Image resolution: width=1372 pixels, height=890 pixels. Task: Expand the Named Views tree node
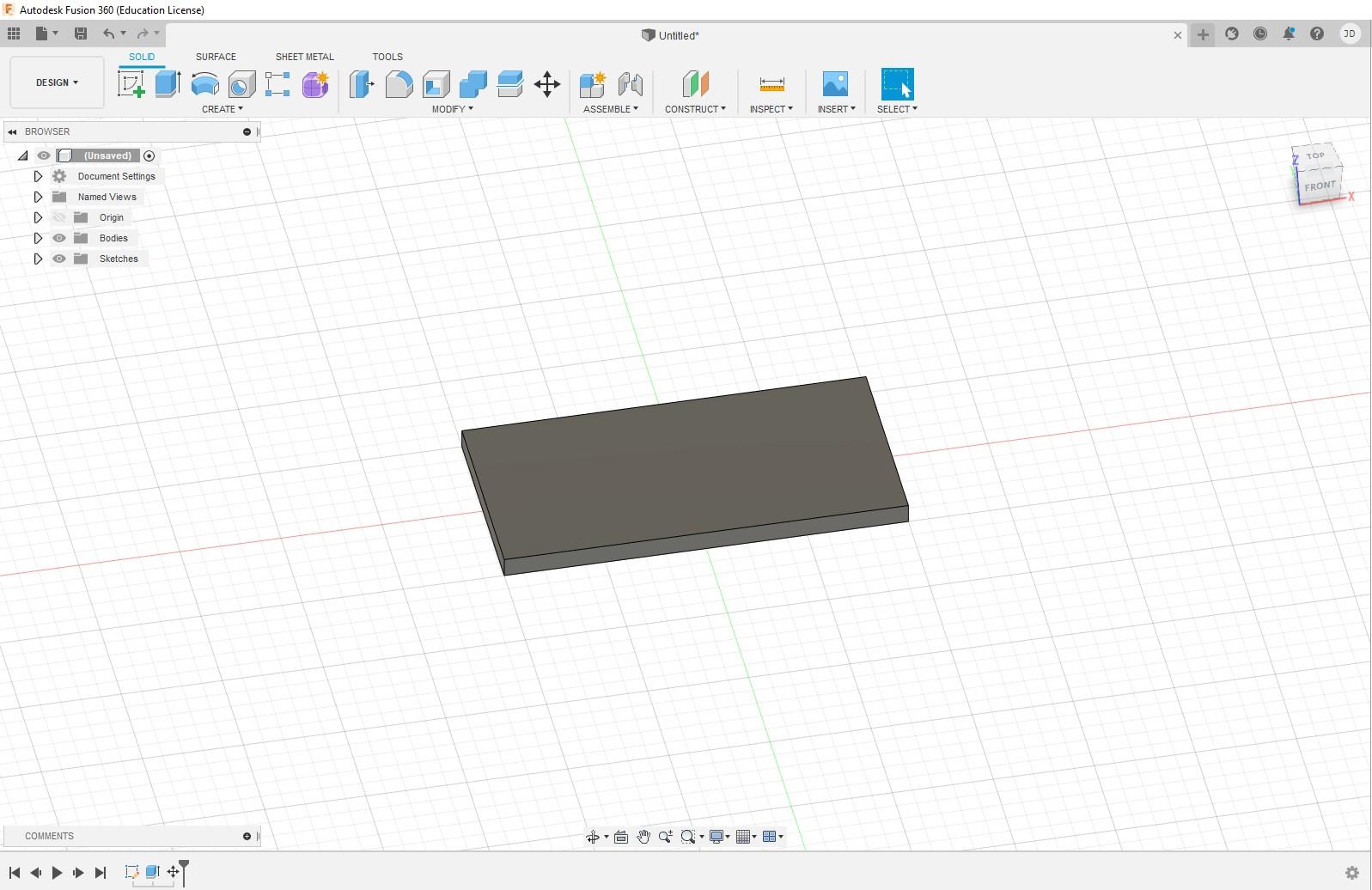38,197
